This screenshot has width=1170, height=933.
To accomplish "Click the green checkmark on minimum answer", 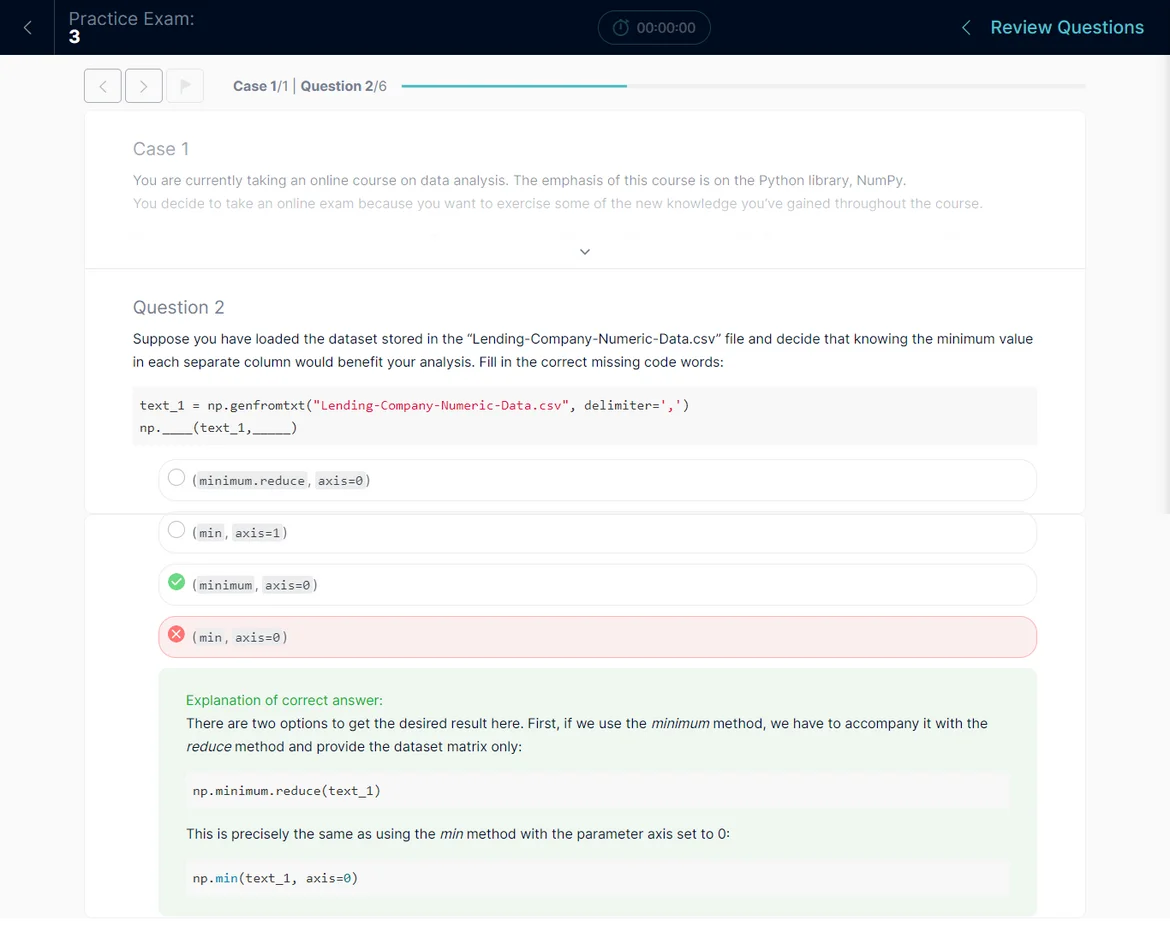I will 177,582.
